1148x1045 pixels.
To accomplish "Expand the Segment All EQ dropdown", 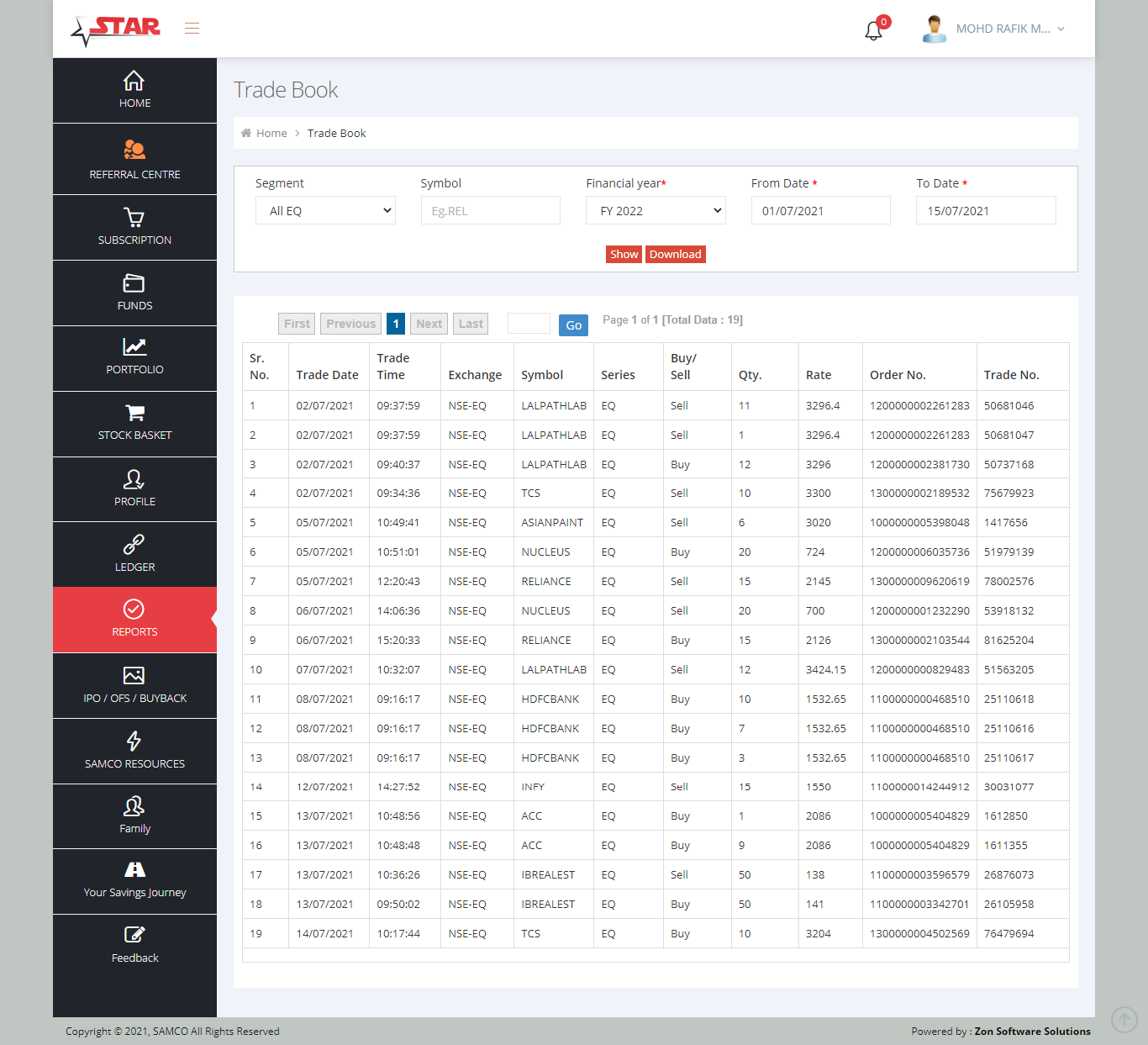I will click(x=325, y=210).
